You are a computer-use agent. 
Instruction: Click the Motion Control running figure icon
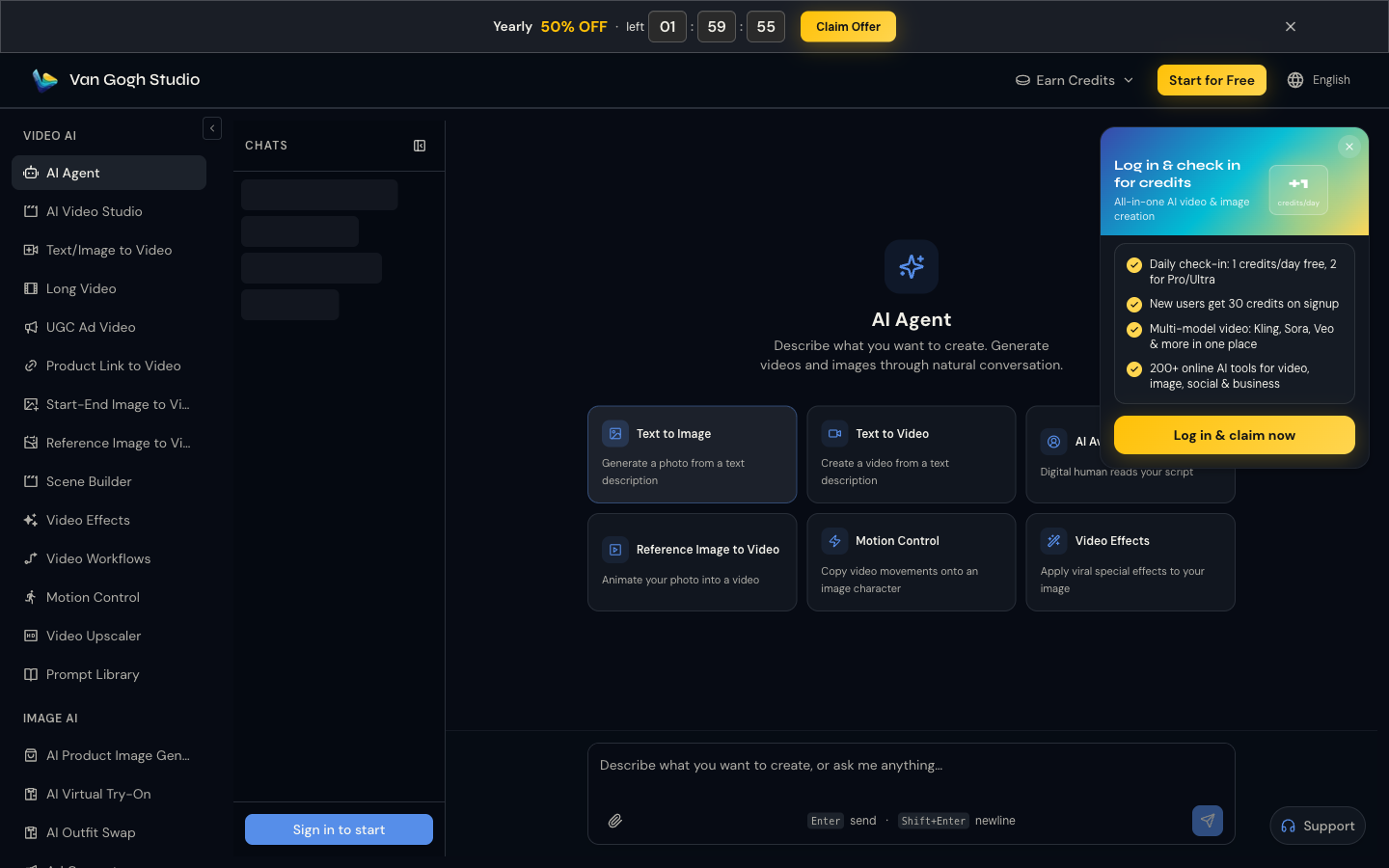pyautogui.click(x=31, y=597)
